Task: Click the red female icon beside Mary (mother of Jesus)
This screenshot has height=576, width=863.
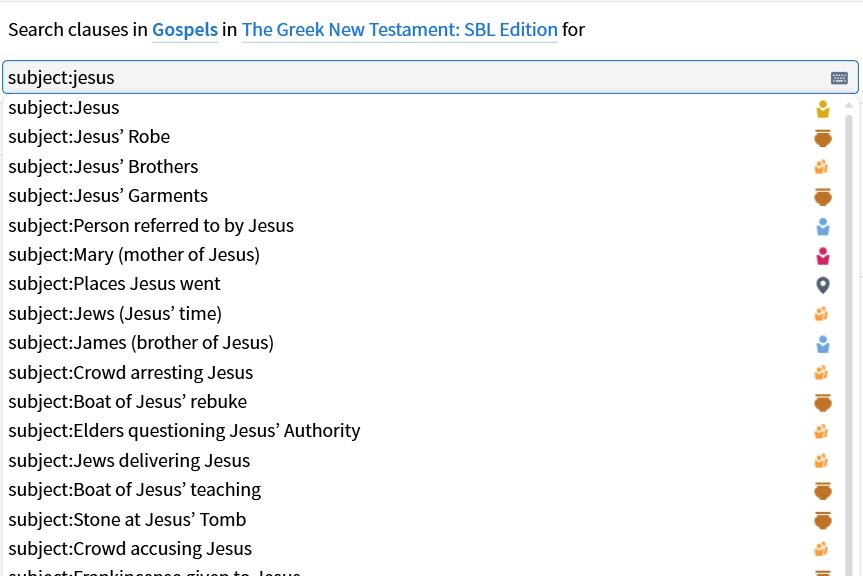Action: 823,256
